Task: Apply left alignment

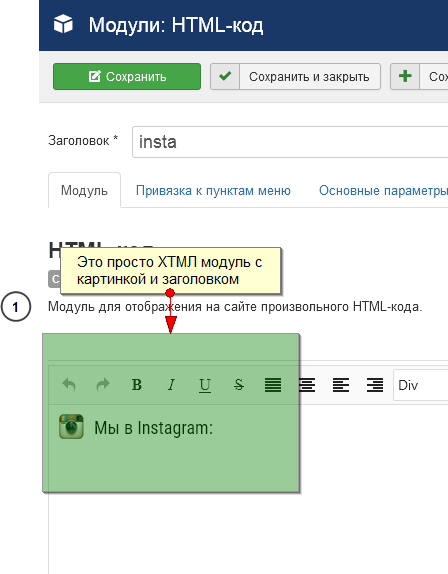Action: coord(341,385)
